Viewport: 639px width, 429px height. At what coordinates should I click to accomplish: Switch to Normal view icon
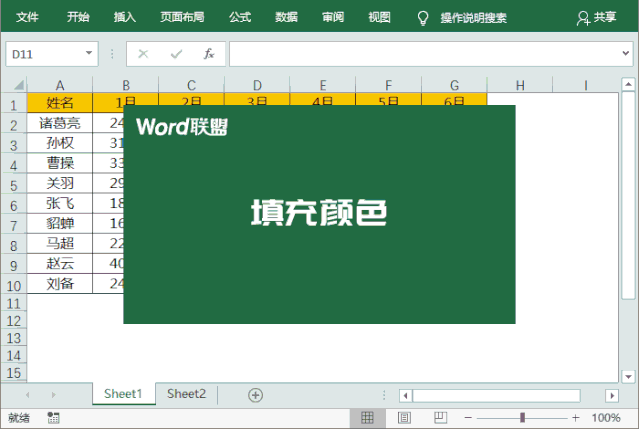tap(367, 418)
